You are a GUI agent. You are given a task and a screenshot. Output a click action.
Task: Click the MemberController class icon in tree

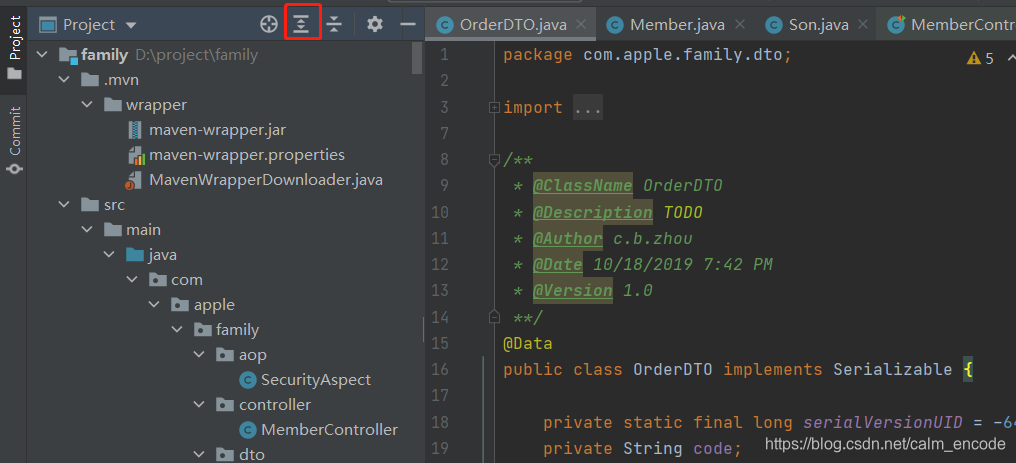[x=247, y=430]
